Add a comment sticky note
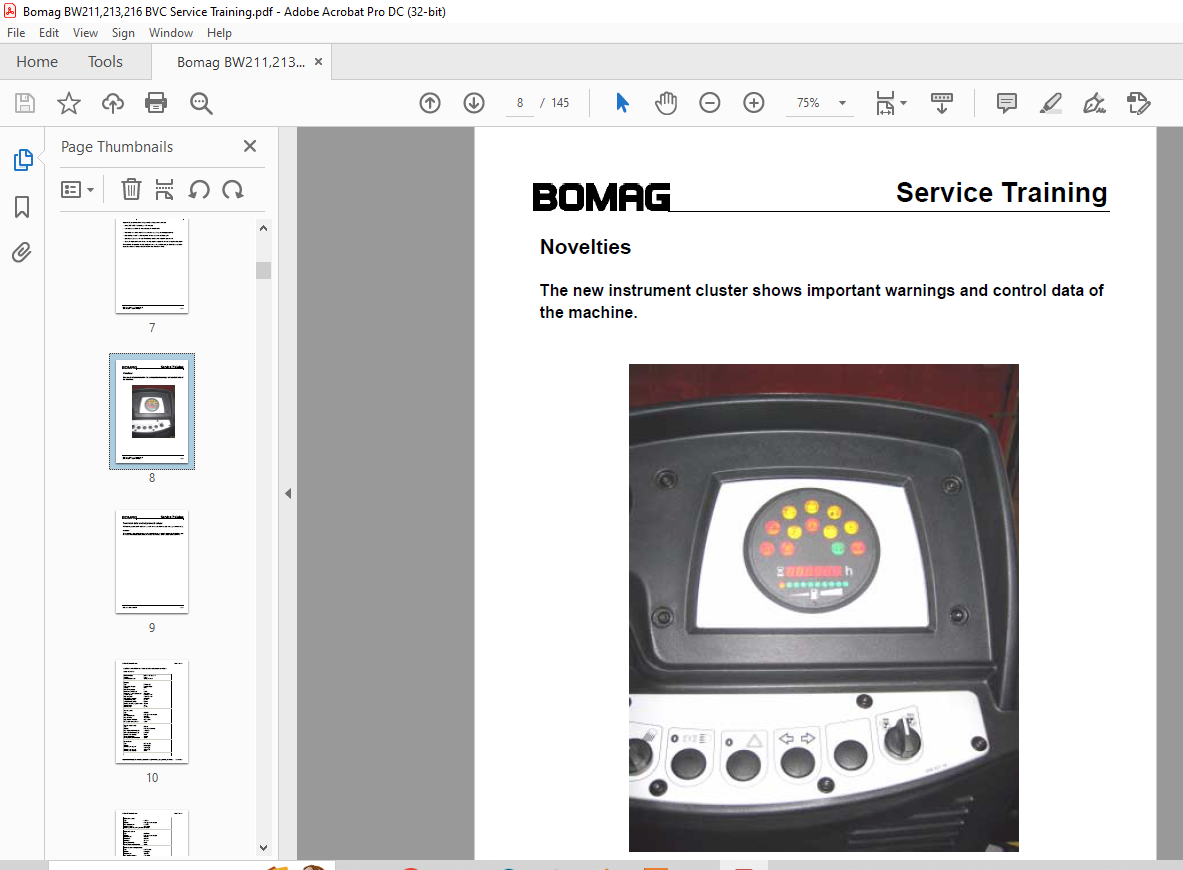The image size is (1183, 870). click(x=1006, y=103)
